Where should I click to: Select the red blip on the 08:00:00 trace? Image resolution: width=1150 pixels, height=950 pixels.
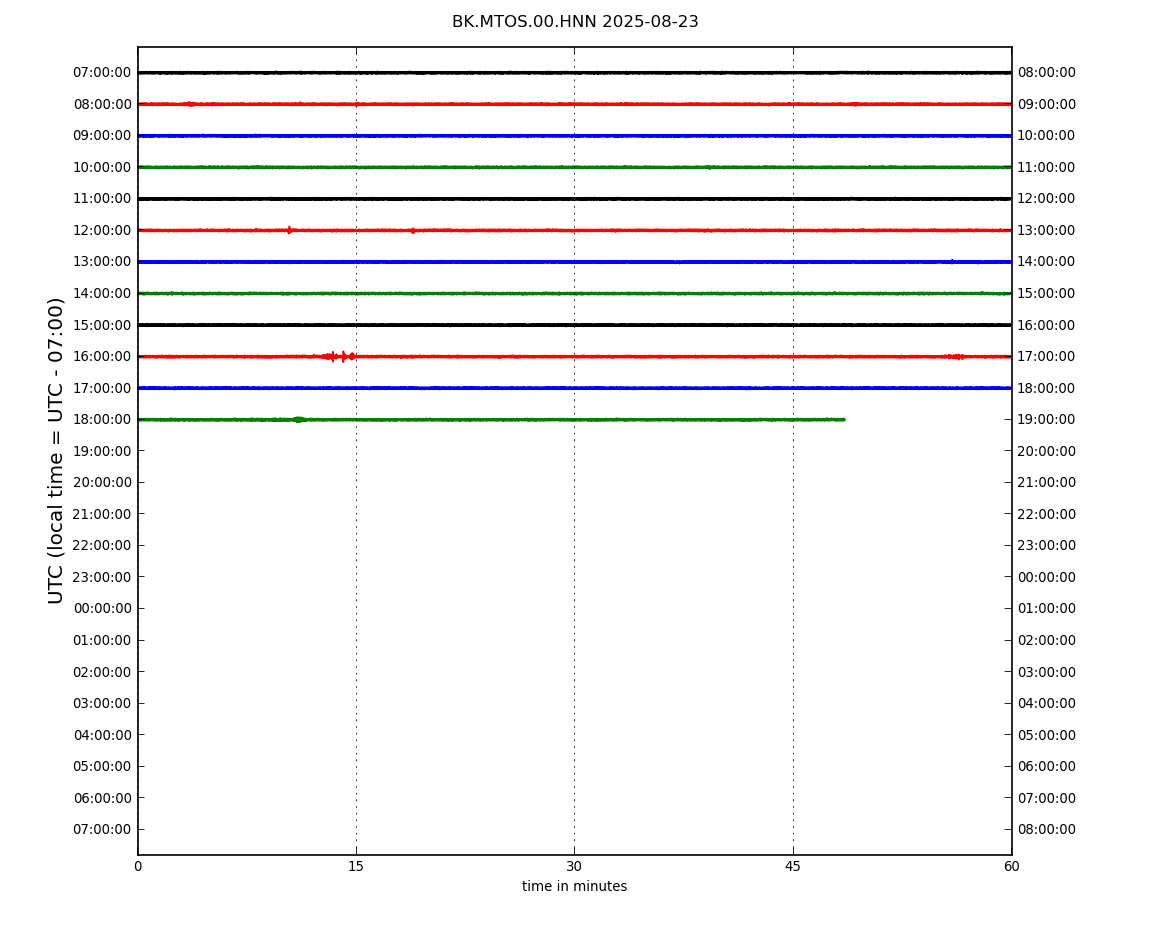(191, 104)
